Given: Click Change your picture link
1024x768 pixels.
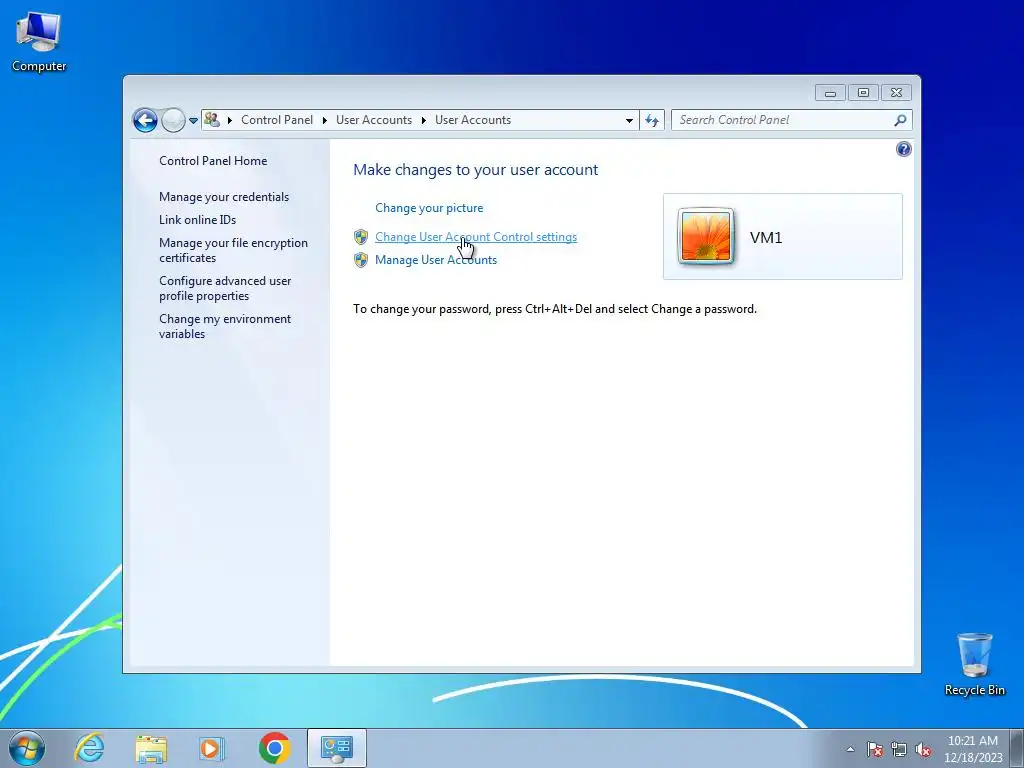Looking at the screenshot, I should (x=429, y=208).
